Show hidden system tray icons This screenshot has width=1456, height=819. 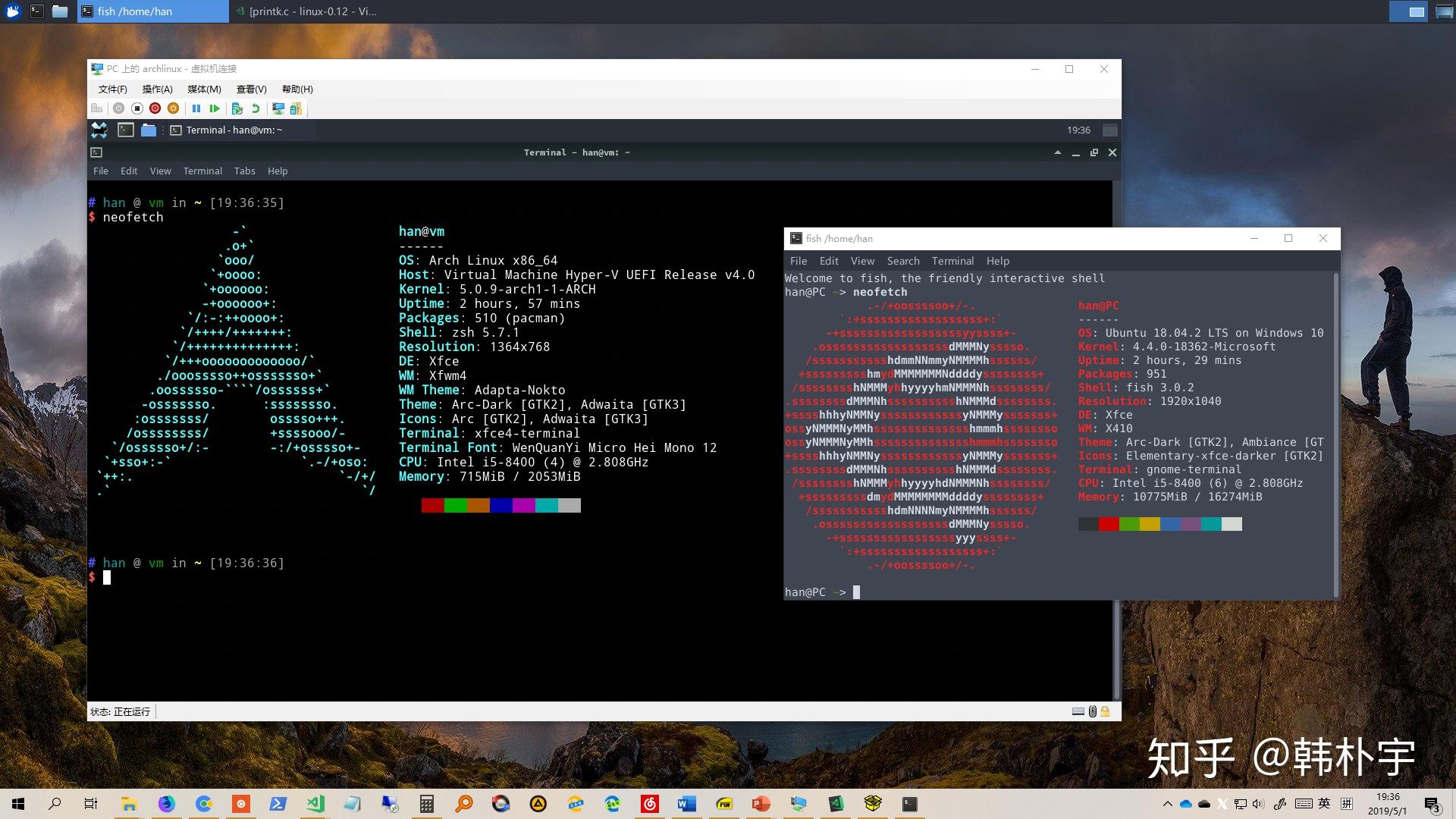(x=1167, y=804)
